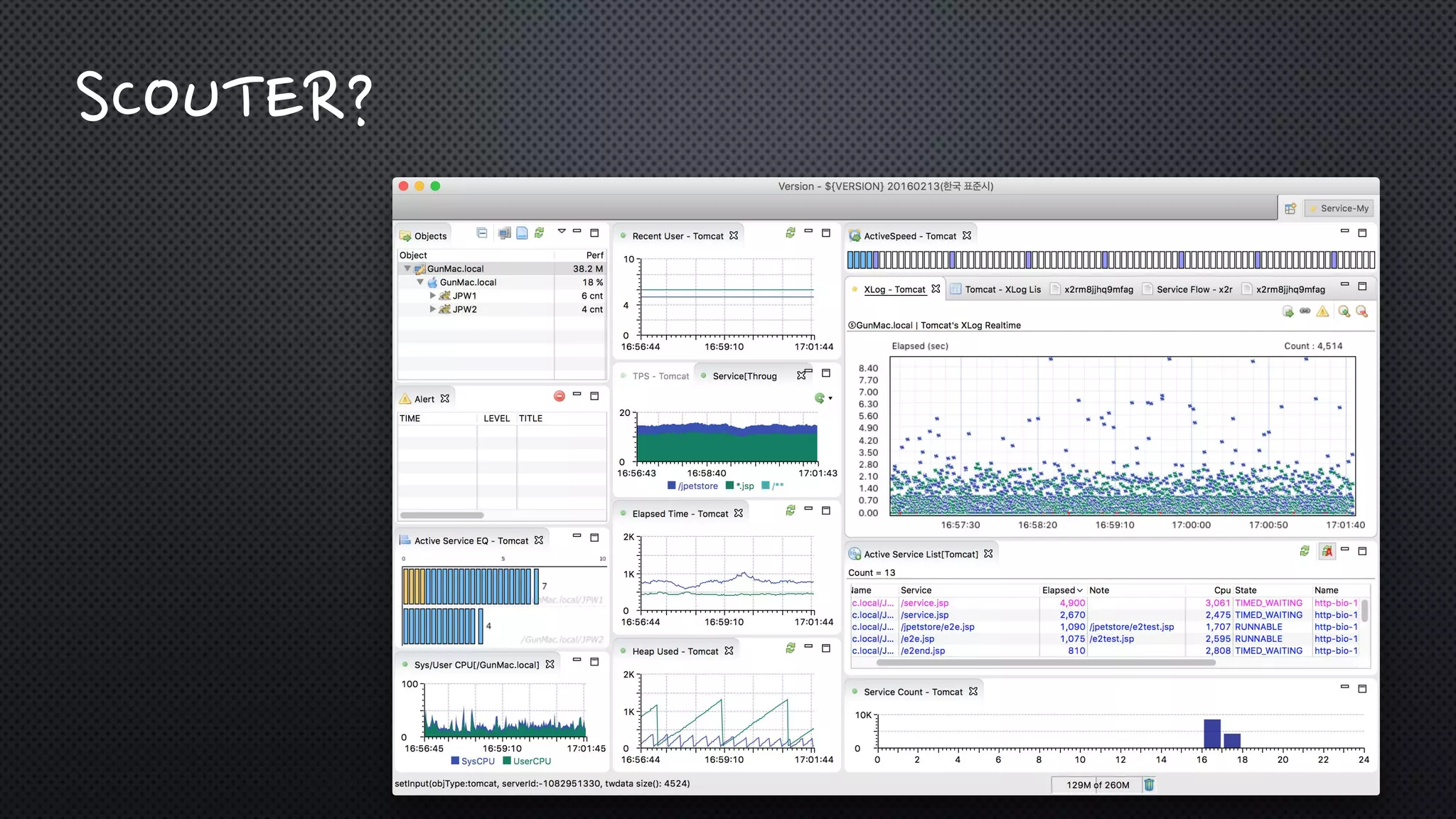The width and height of the screenshot is (1456, 819).
Task: Click the Service-My perspective button
Action: pos(1339,208)
